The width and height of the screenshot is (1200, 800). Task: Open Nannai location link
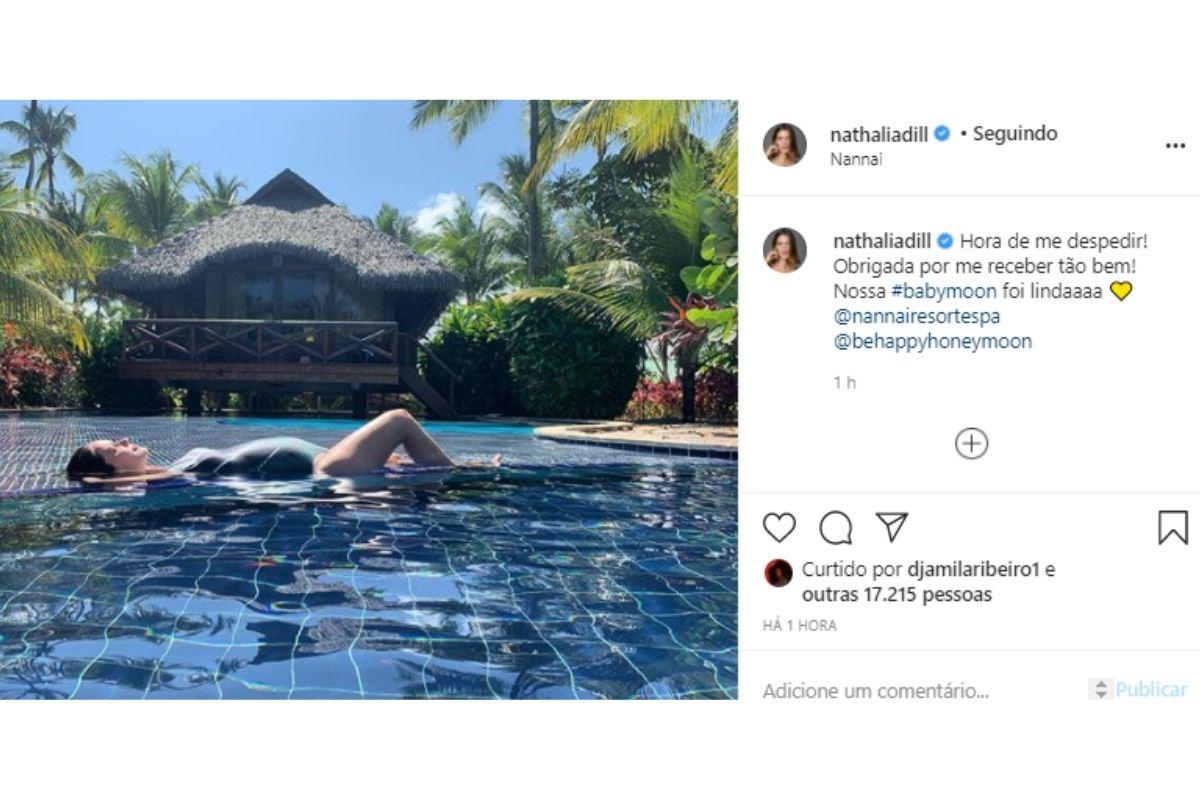click(x=856, y=159)
